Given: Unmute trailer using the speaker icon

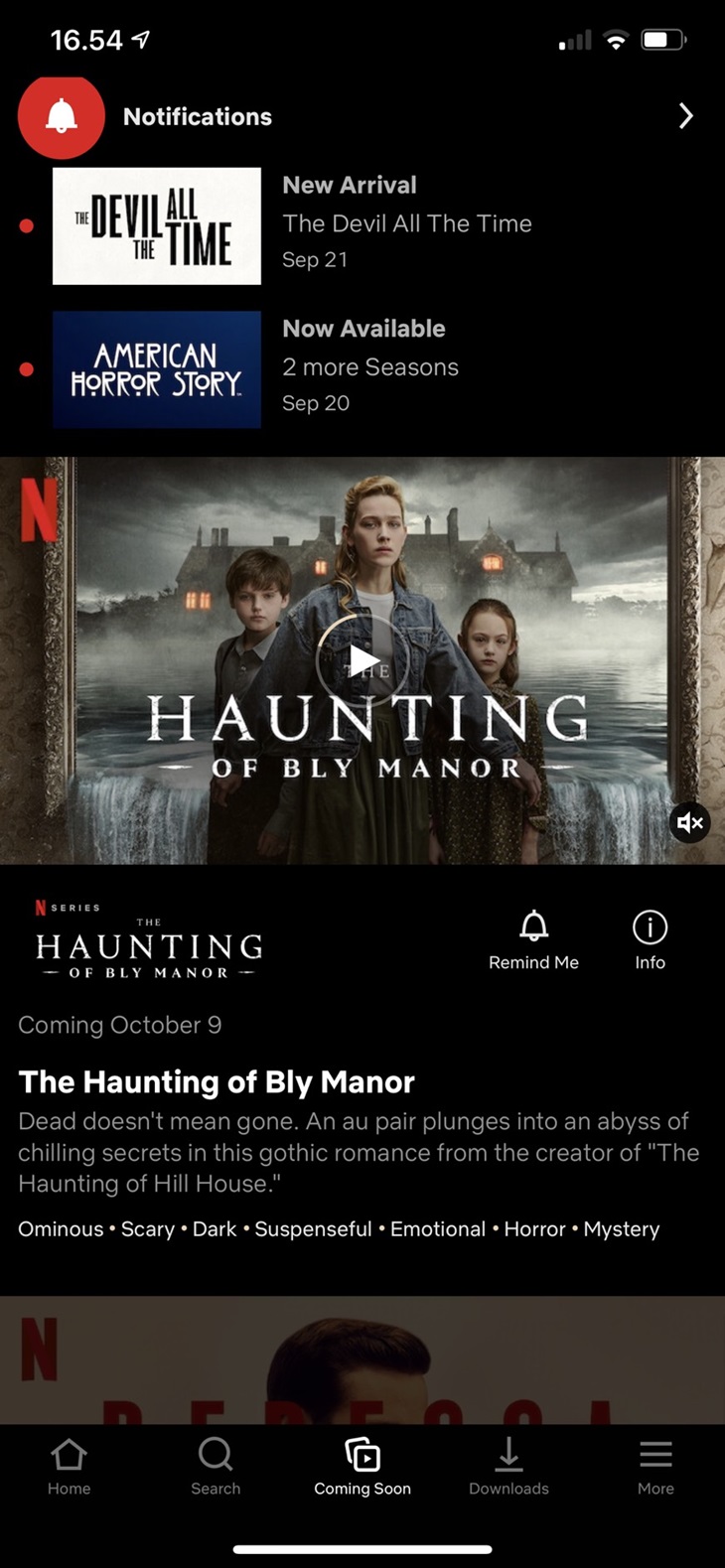Looking at the screenshot, I should click(x=690, y=822).
